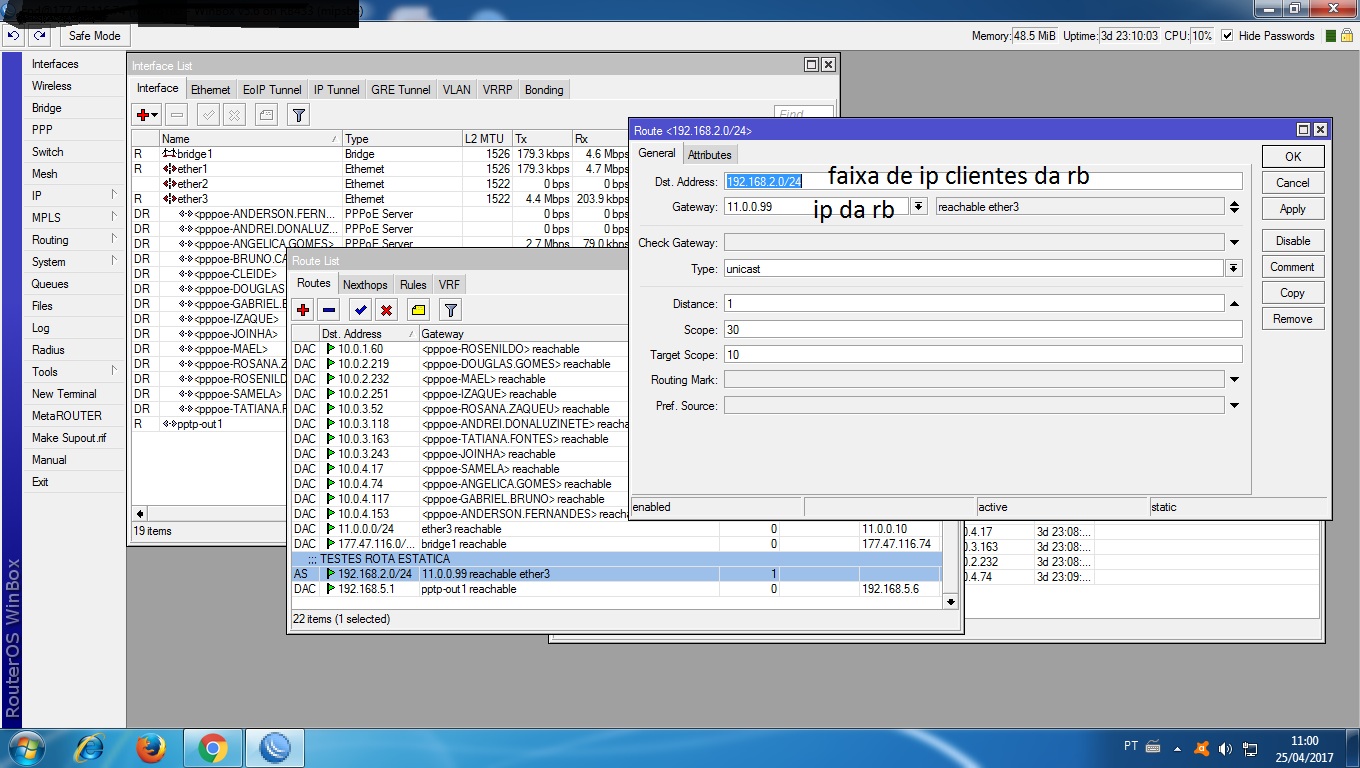Click the filter funnel icon in Route List
Screen dimensions: 1360x768
click(451, 310)
